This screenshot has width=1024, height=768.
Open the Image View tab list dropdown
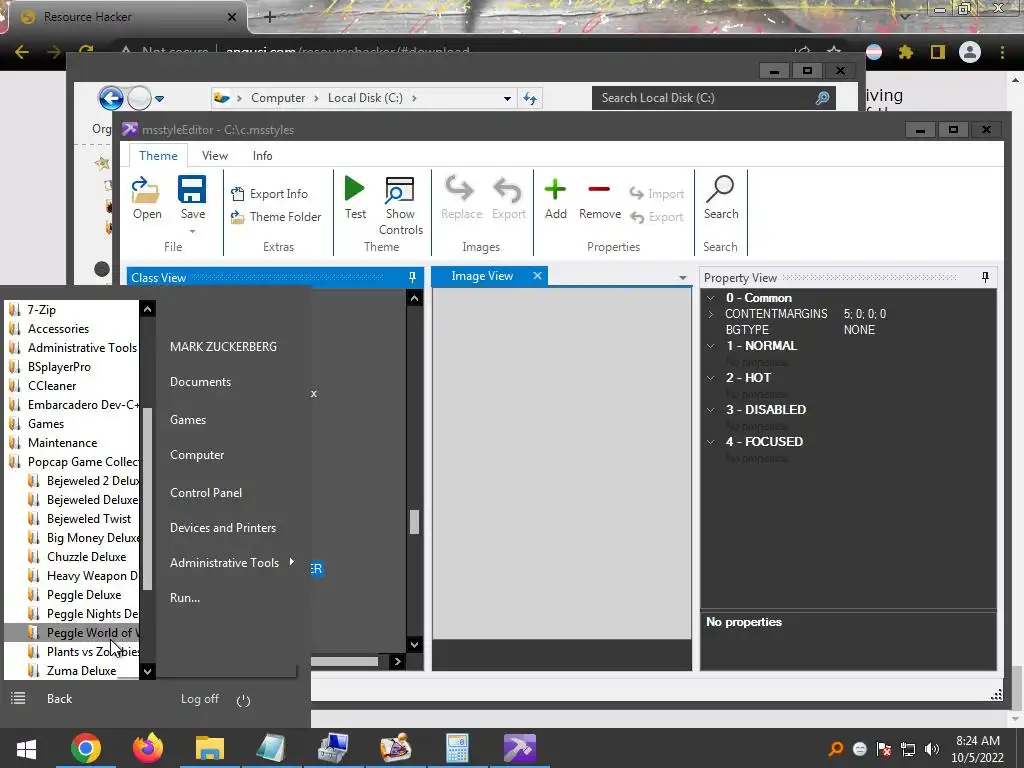tap(682, 278)
